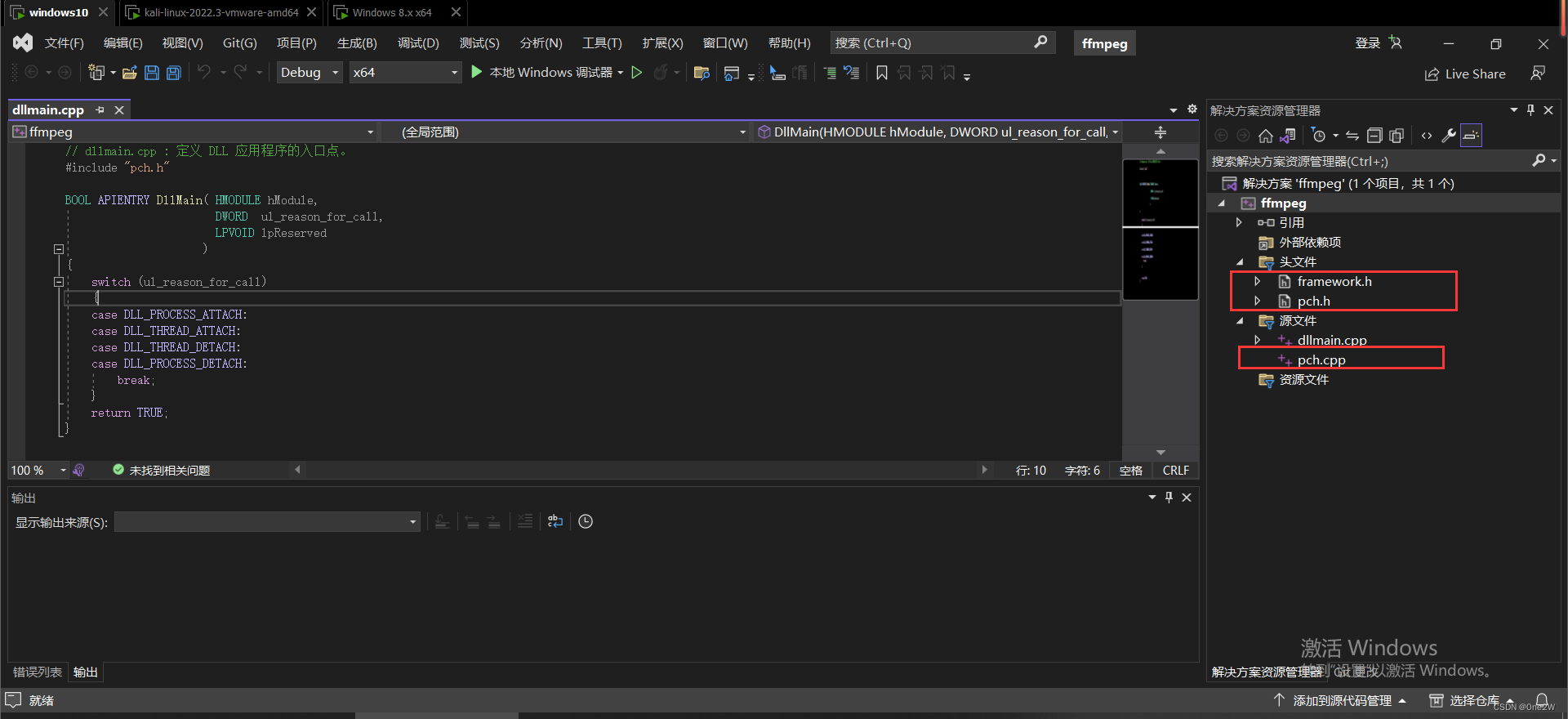Screen dimensions: 1568x719
Task: Toggle auto-hide pin on Solution Explorer panel
Action: point(1530,109)
